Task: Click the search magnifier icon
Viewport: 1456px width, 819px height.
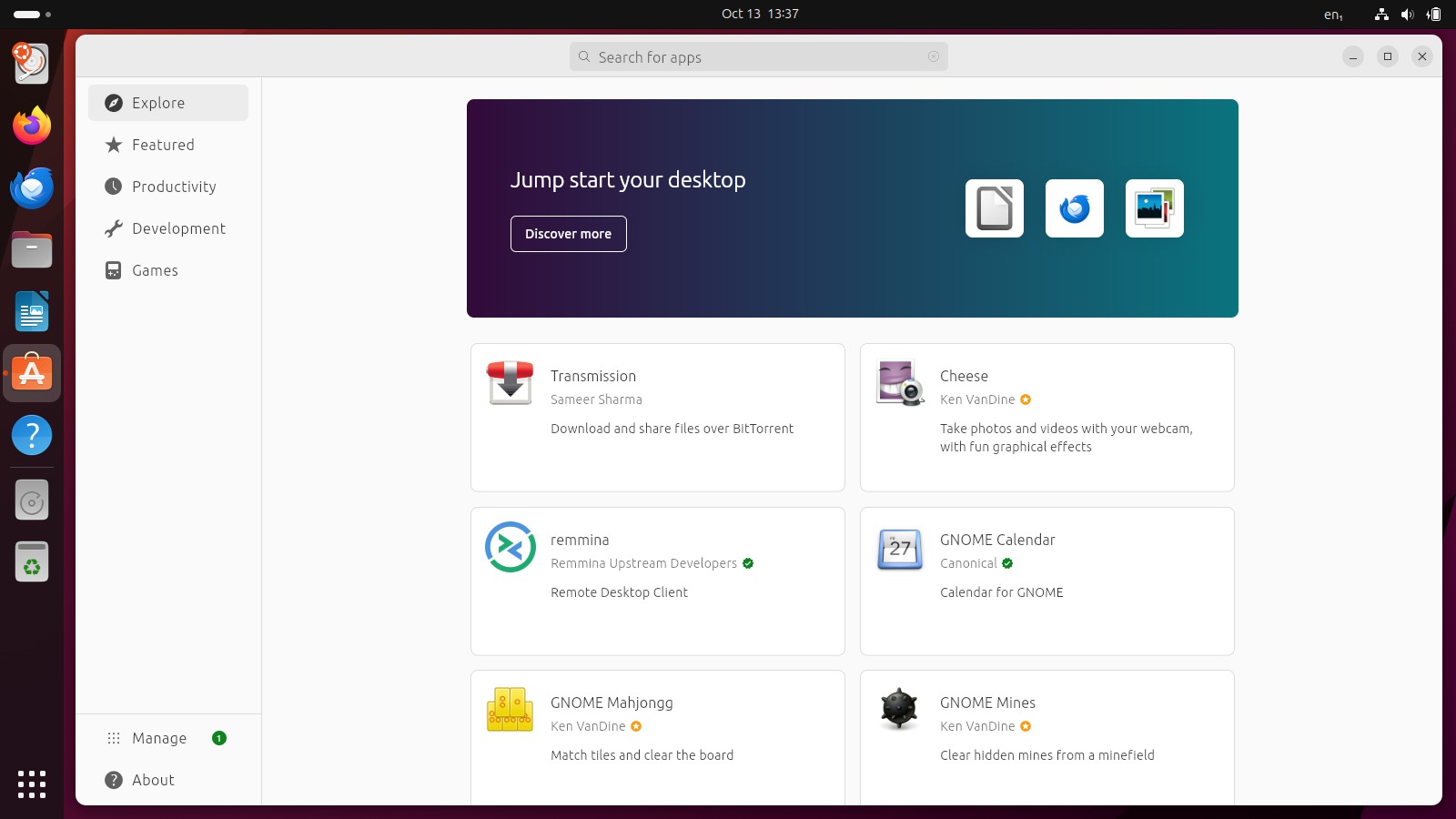Action: click(584, 56)
